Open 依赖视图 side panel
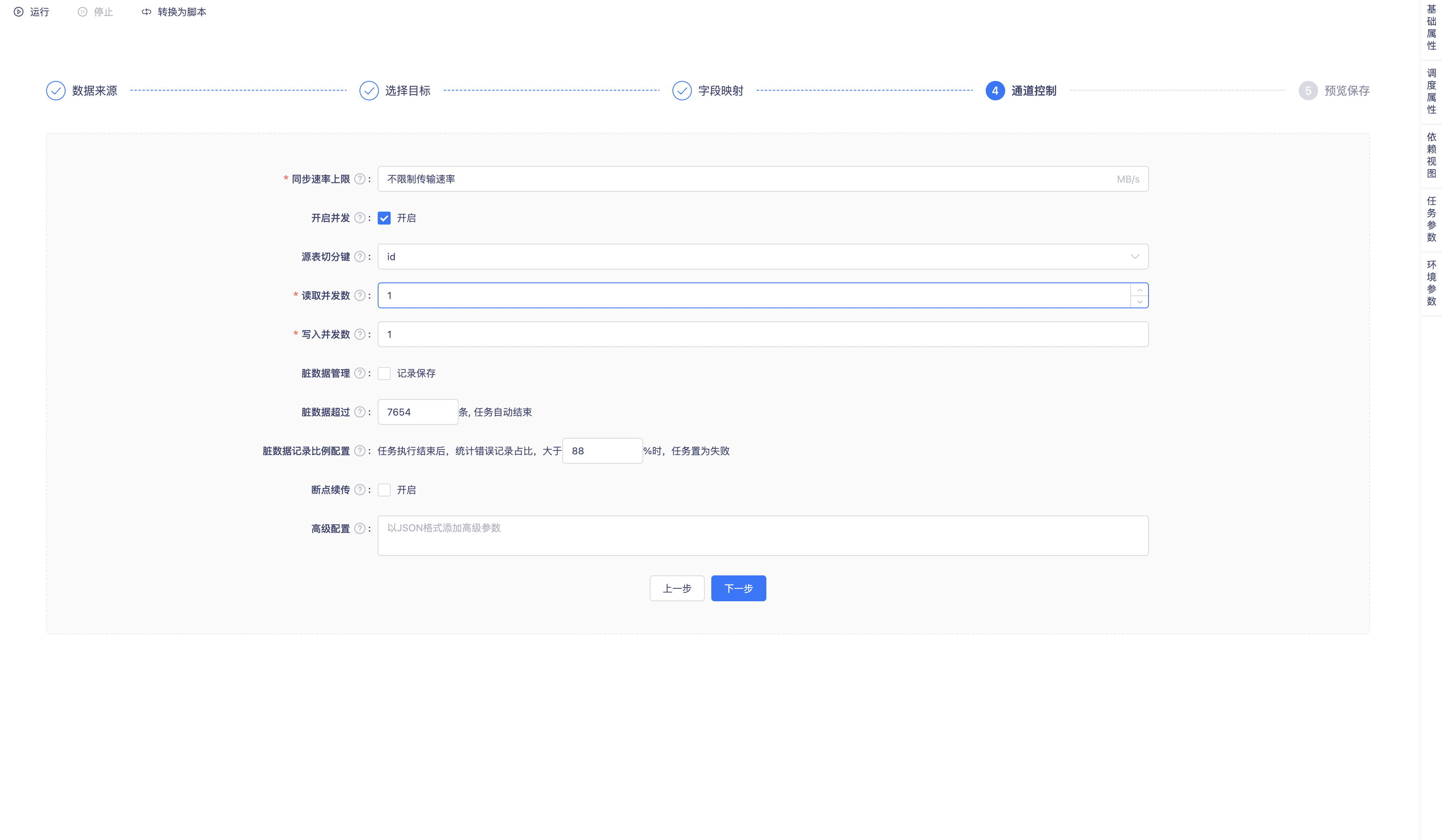This screenshot has width=1442, height=840. [1431, 155]
